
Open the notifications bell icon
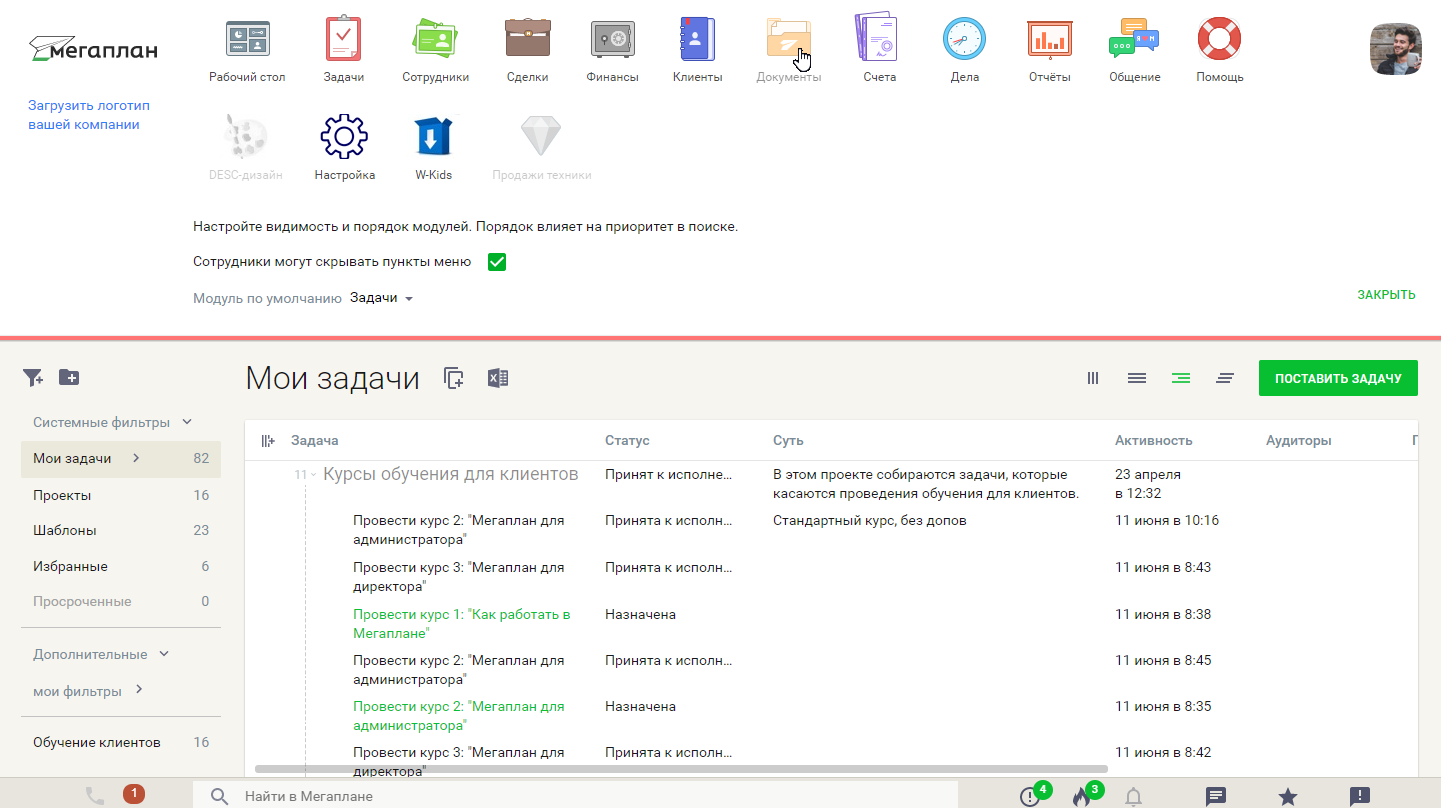(x=1133, y=797)
